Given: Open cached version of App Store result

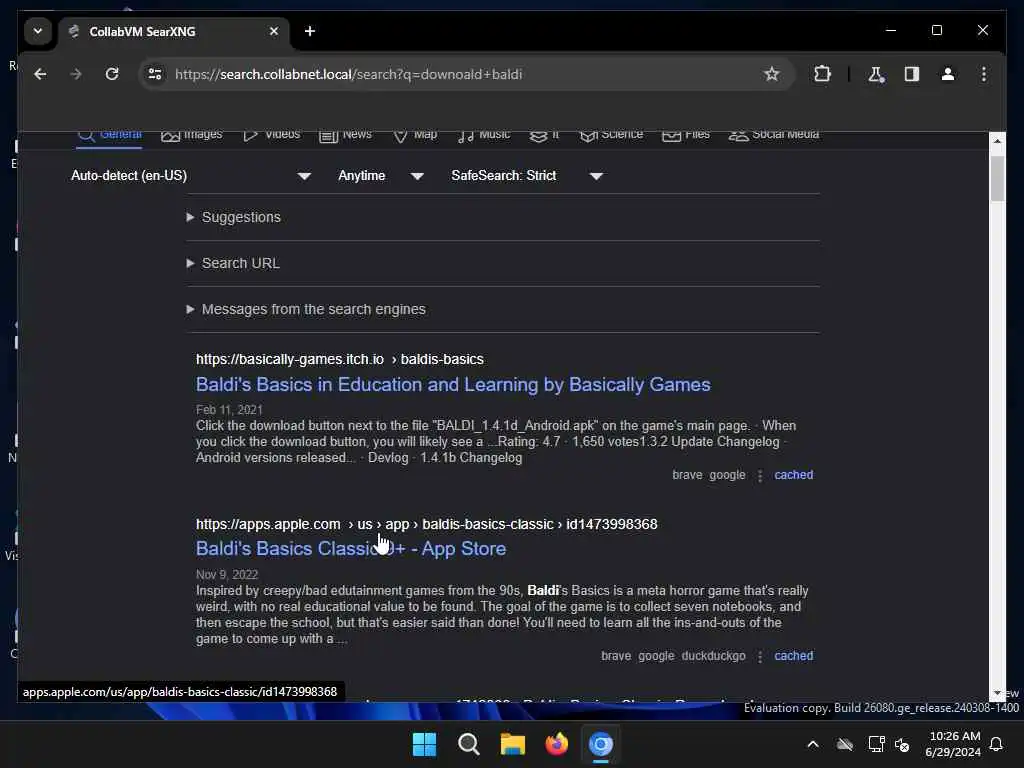Looking at the screenshot, I should 793,656.
